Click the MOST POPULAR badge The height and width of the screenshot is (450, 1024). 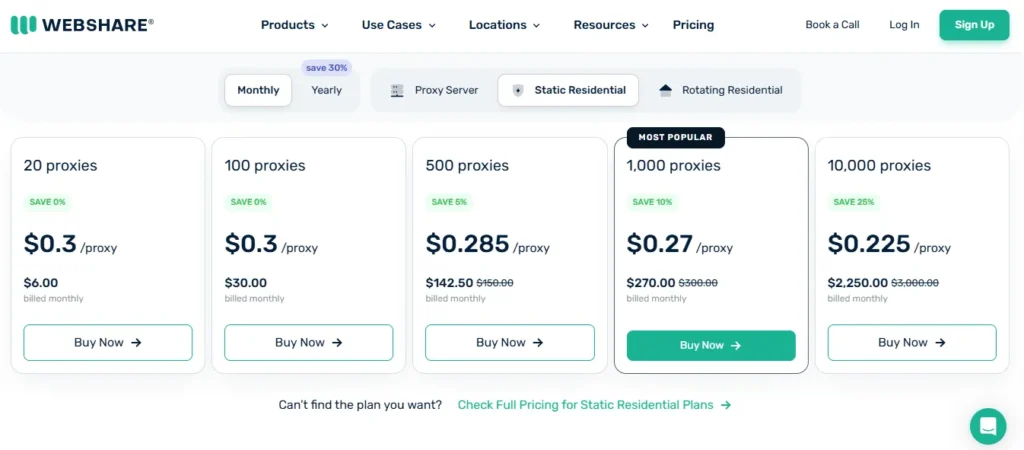pos(676,137)
